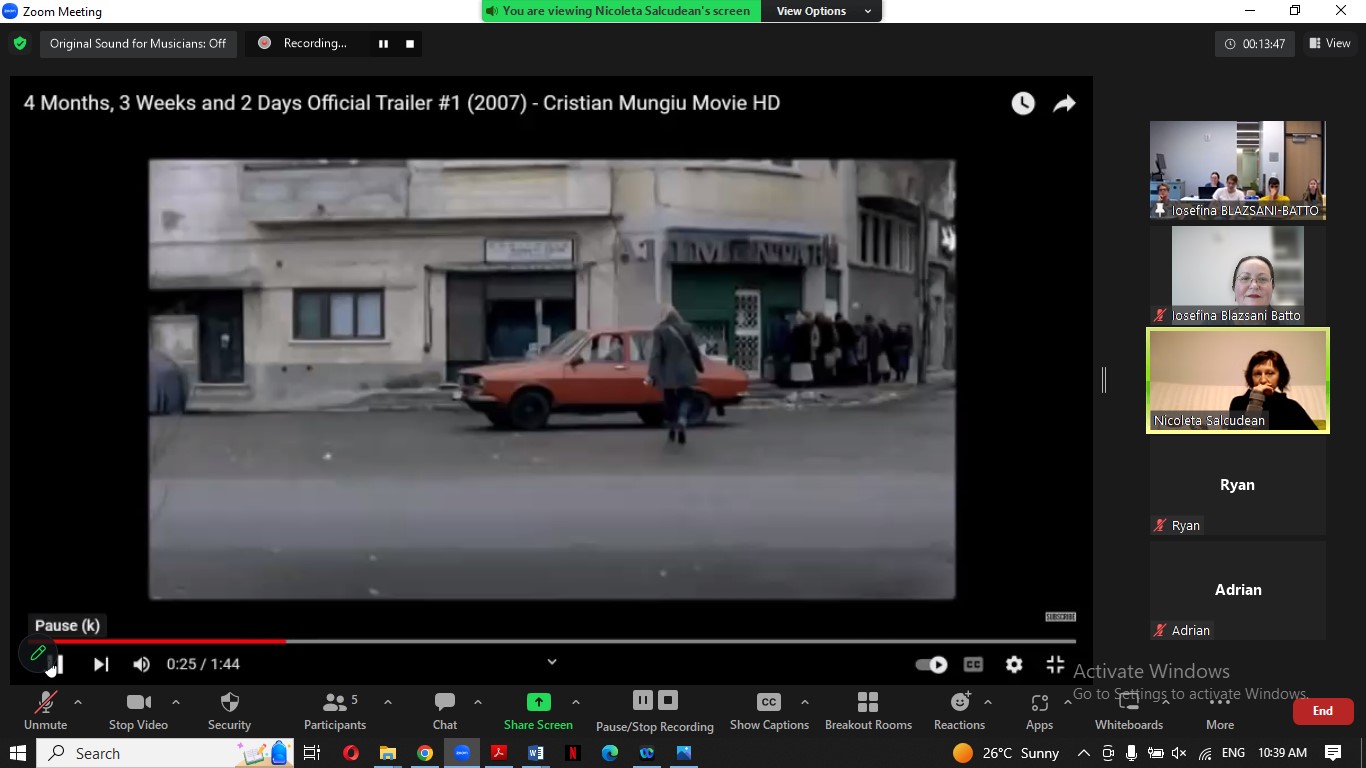Open the Windows Start menu
This screenshot has width=1366, height=768.
(17, 753)
